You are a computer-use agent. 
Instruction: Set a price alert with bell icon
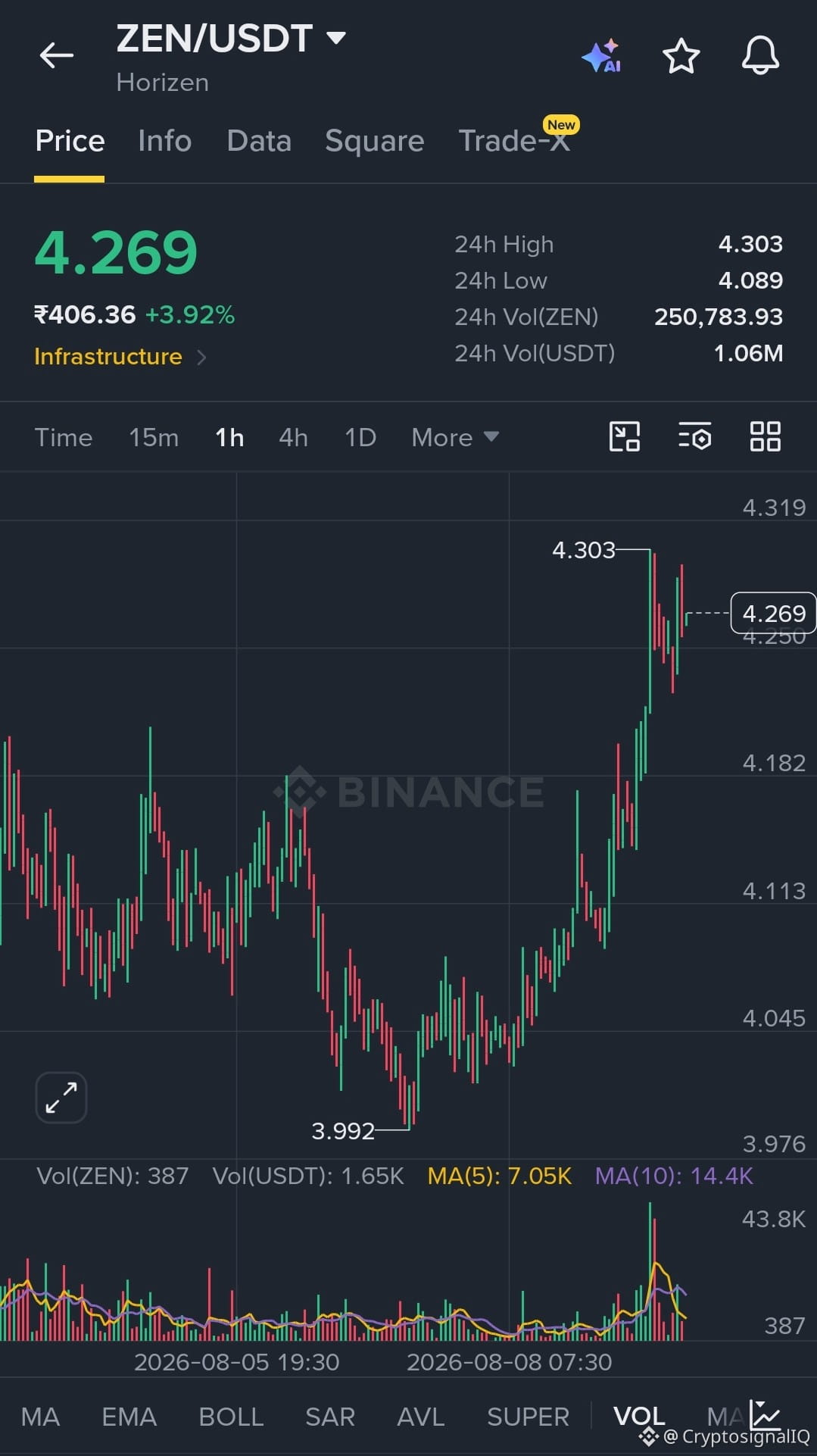[760, 55]
